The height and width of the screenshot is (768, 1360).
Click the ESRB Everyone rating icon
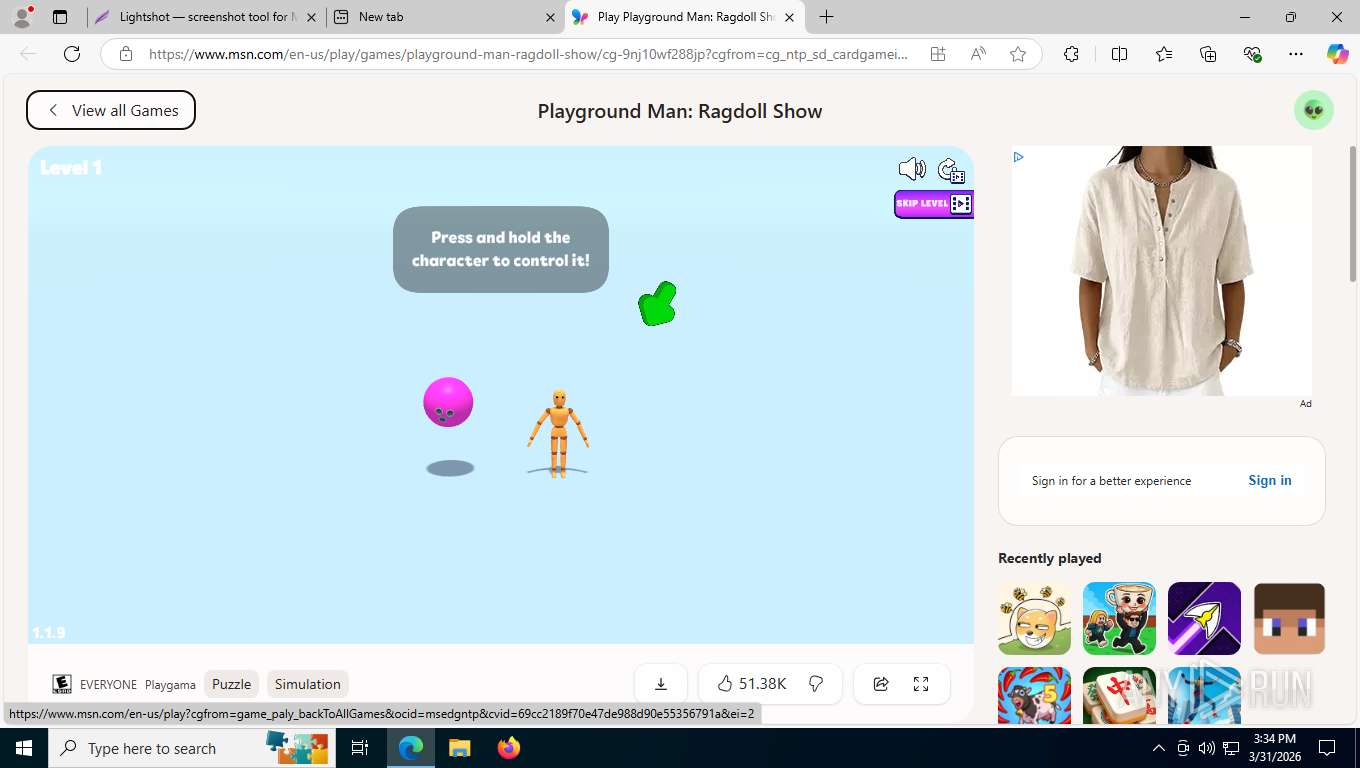coord(62,684)
